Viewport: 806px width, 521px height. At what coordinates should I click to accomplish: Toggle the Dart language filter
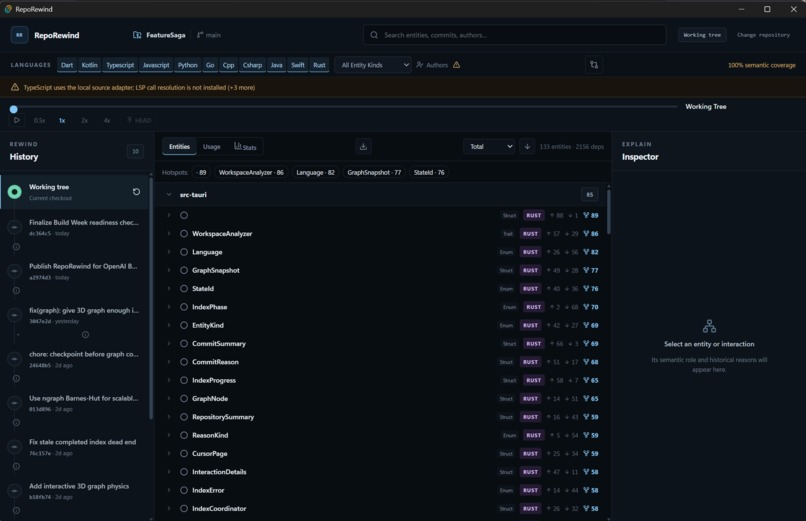pos(67,65)
